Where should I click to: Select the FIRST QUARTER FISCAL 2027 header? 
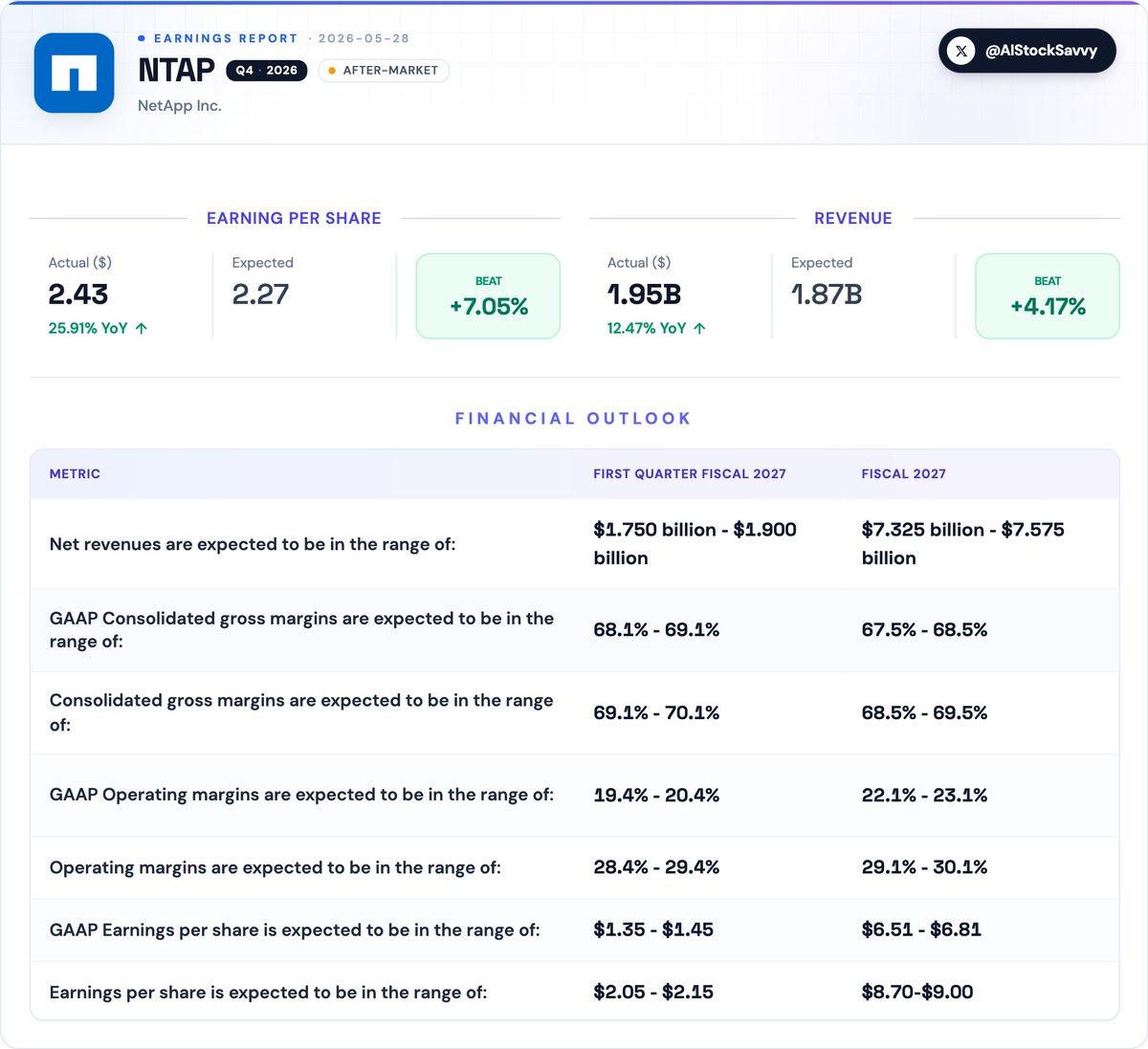pyautogui.click(x=690, y=474)
